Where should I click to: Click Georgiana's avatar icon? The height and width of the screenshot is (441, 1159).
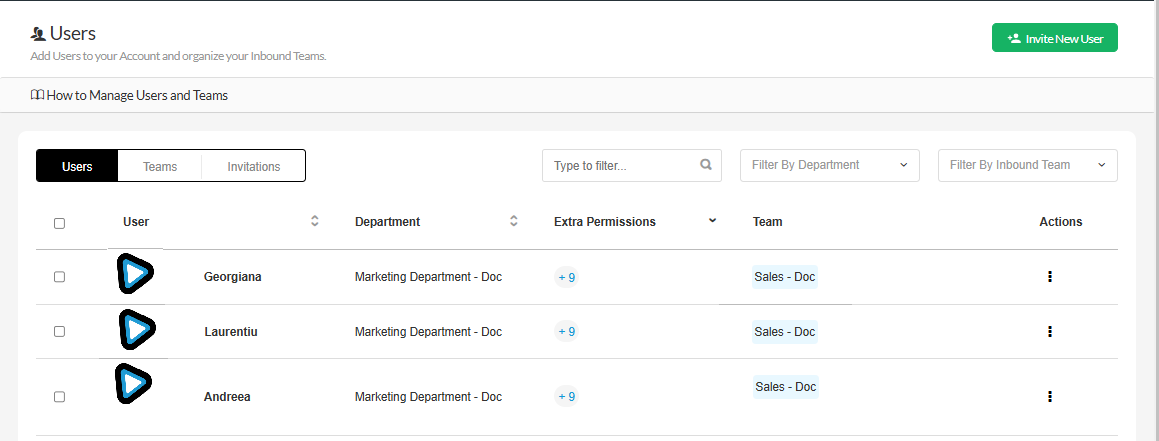[x=134, y=274]
